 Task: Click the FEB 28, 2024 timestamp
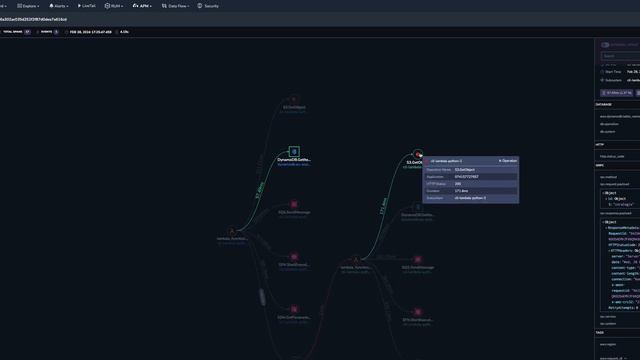click(91, 32)
